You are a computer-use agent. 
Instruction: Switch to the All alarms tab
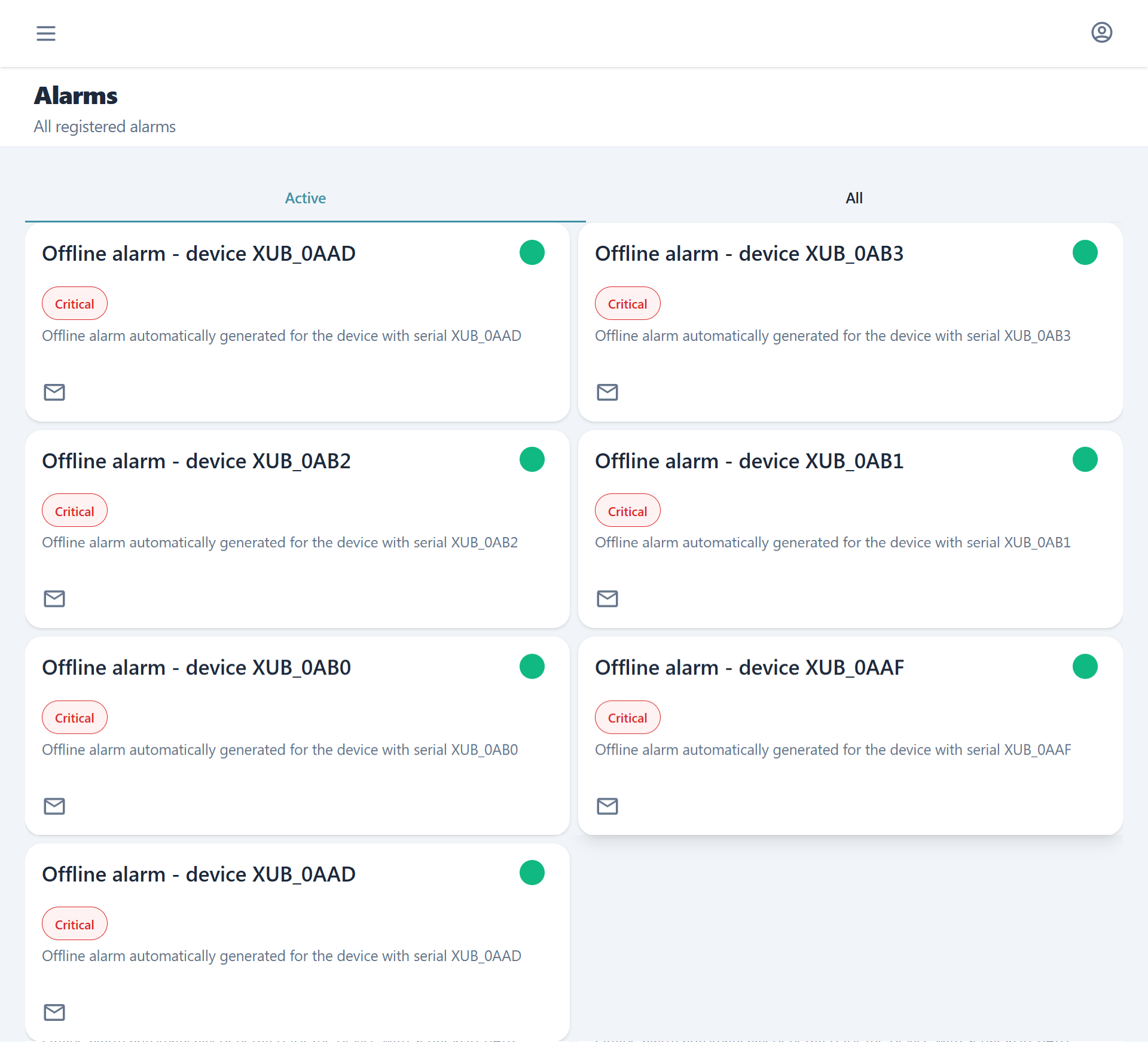click(x=854, y=198)
